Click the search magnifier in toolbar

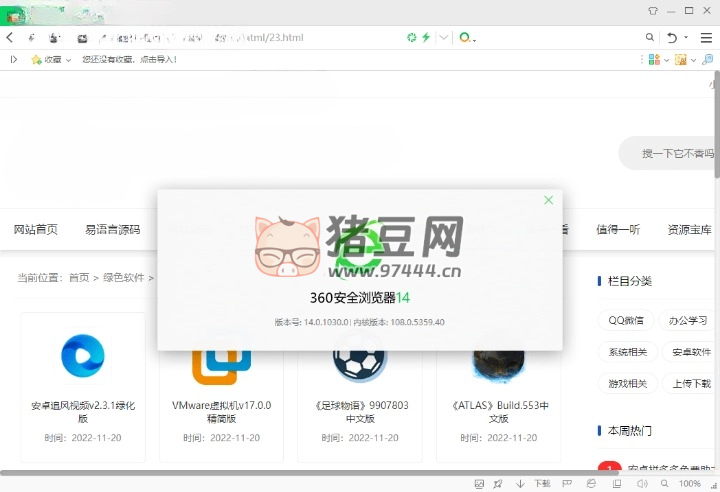click(650, 38)
